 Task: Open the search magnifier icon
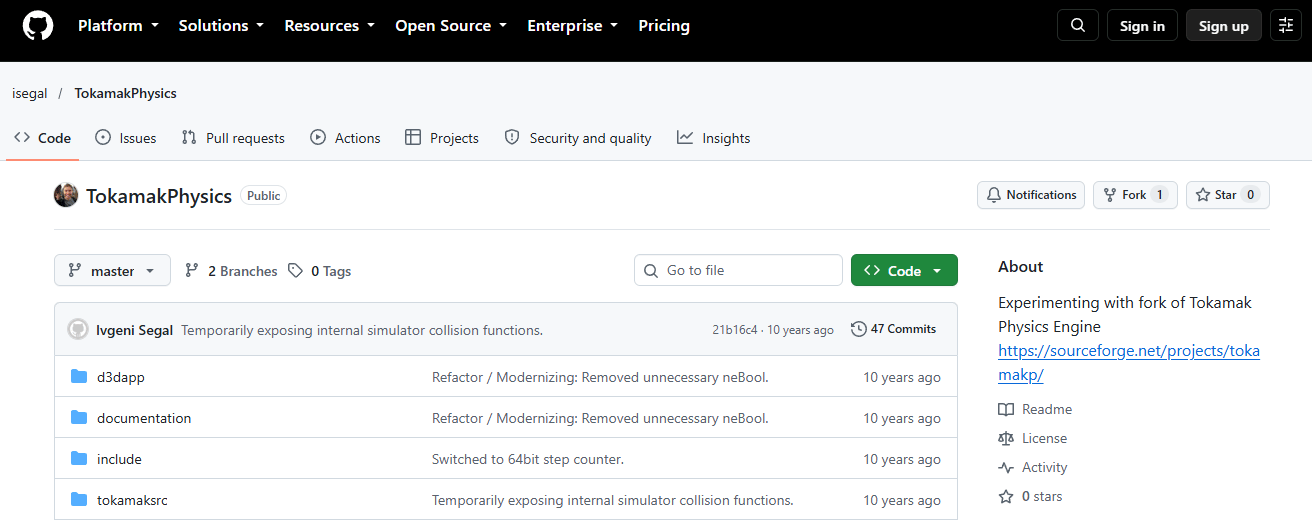click(x=1077, y=26)
